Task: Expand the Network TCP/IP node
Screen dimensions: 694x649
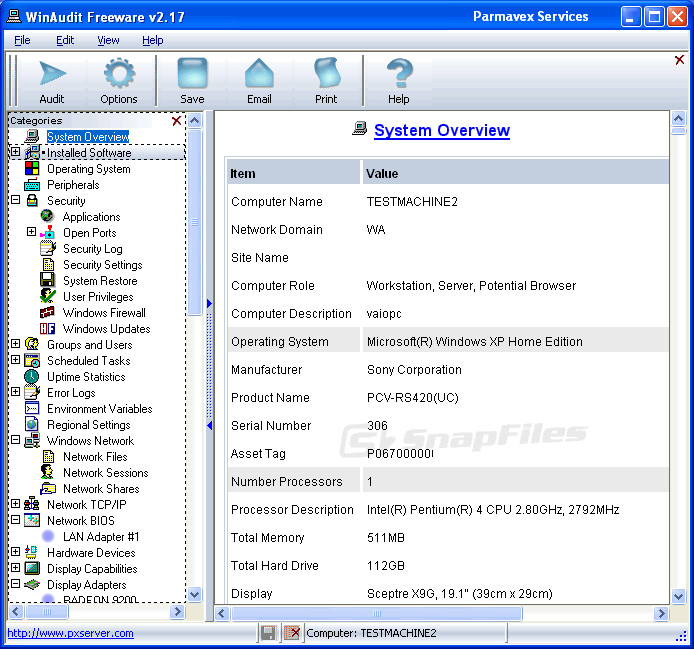Action: pos(15,503)
